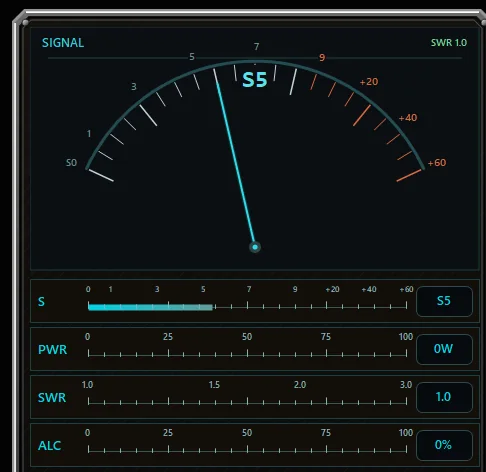
Task: Click the SWR row label
Action: (52, 398)
